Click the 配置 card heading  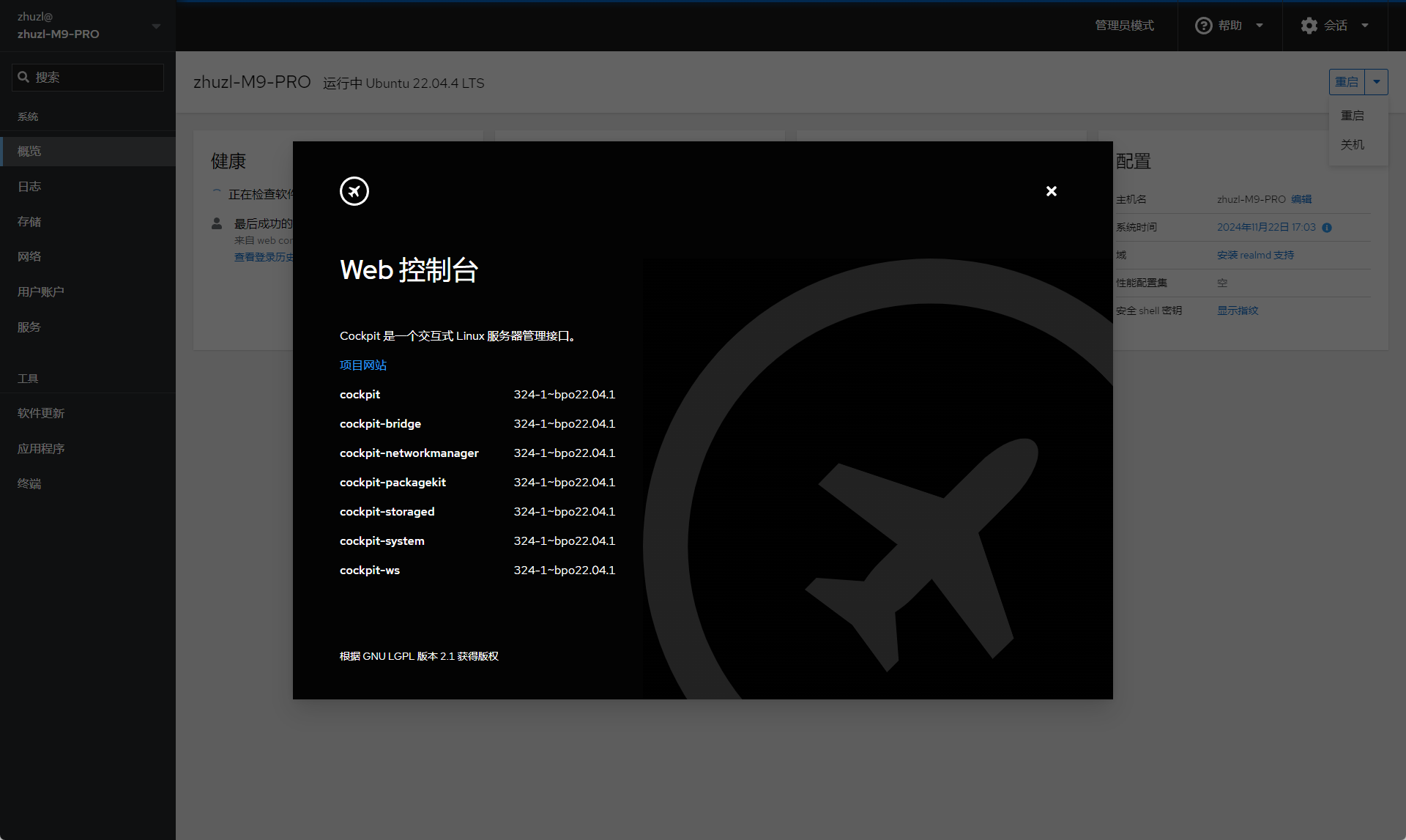click(1134, 161)
